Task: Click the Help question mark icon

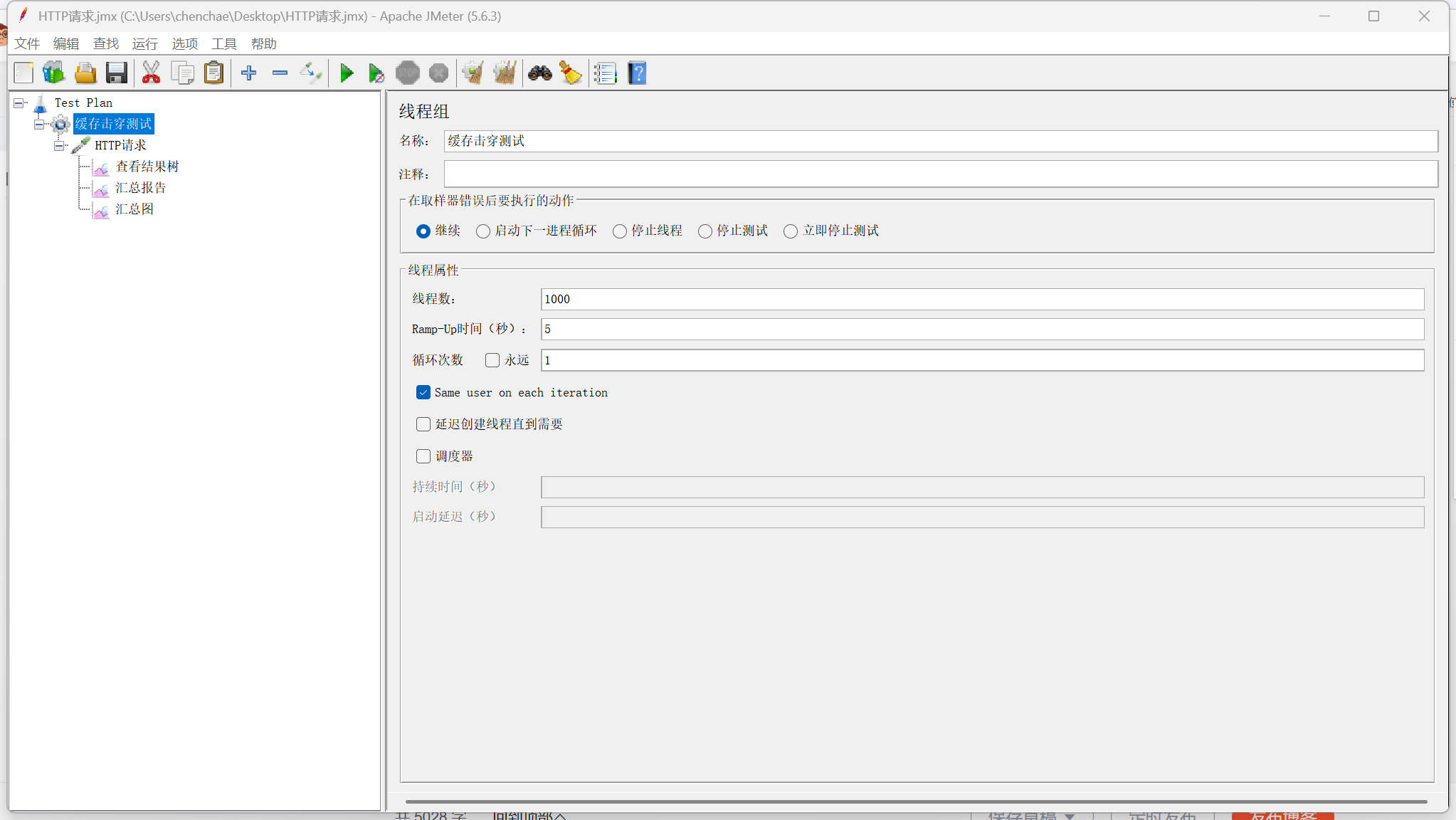Action: [637, 73]
